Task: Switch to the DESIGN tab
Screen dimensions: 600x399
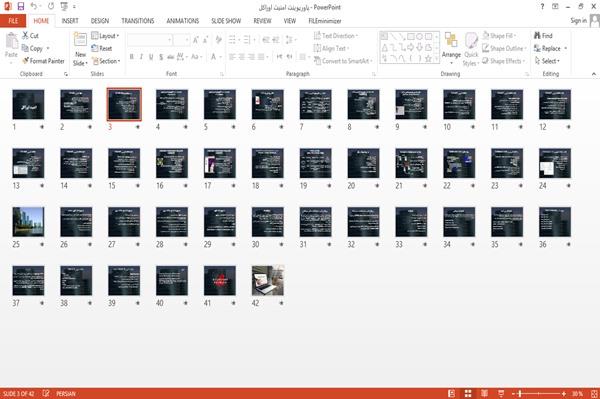Action: coord(100,21)
